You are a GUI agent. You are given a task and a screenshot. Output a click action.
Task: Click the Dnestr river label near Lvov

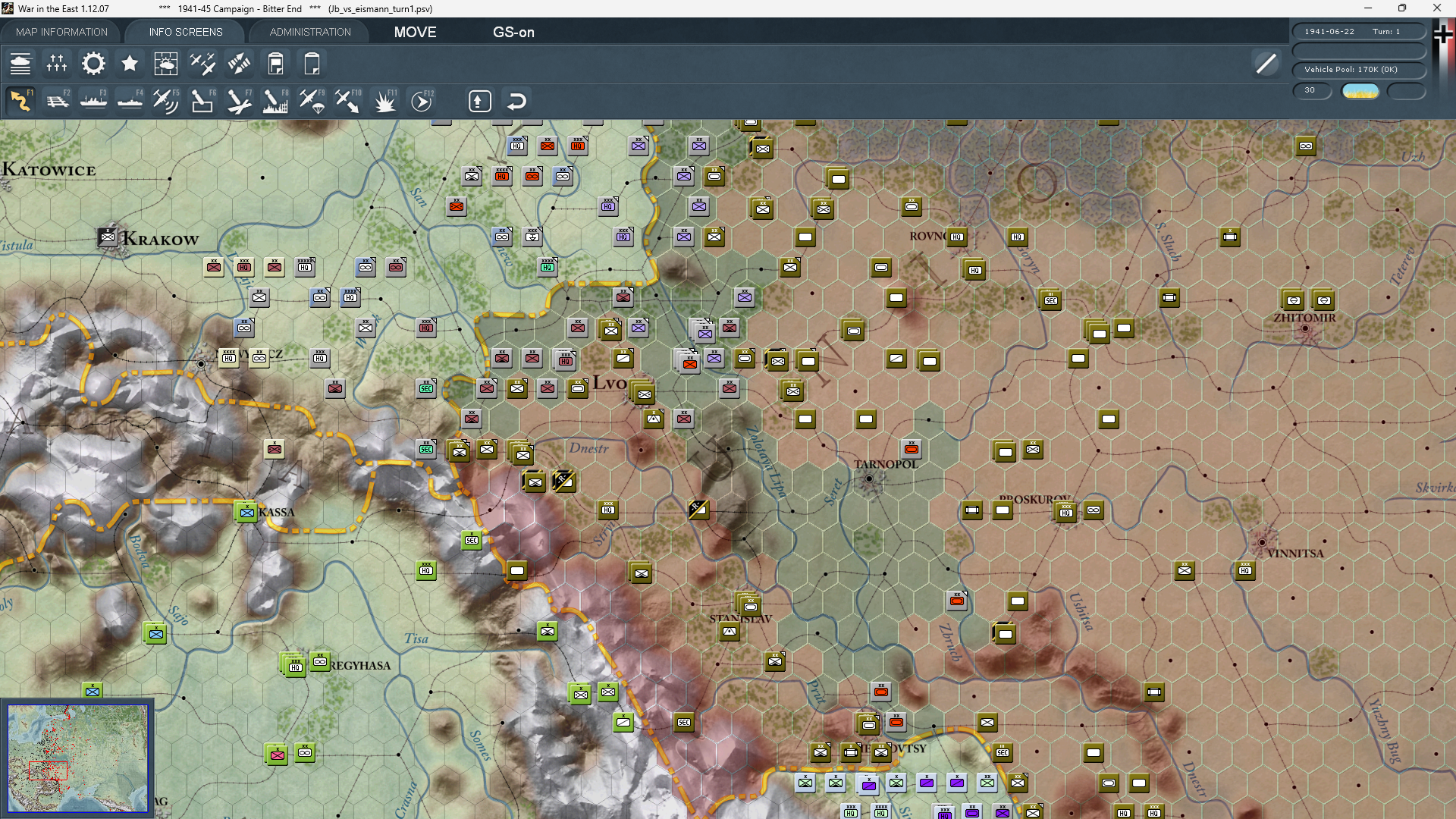pos(588,448)
